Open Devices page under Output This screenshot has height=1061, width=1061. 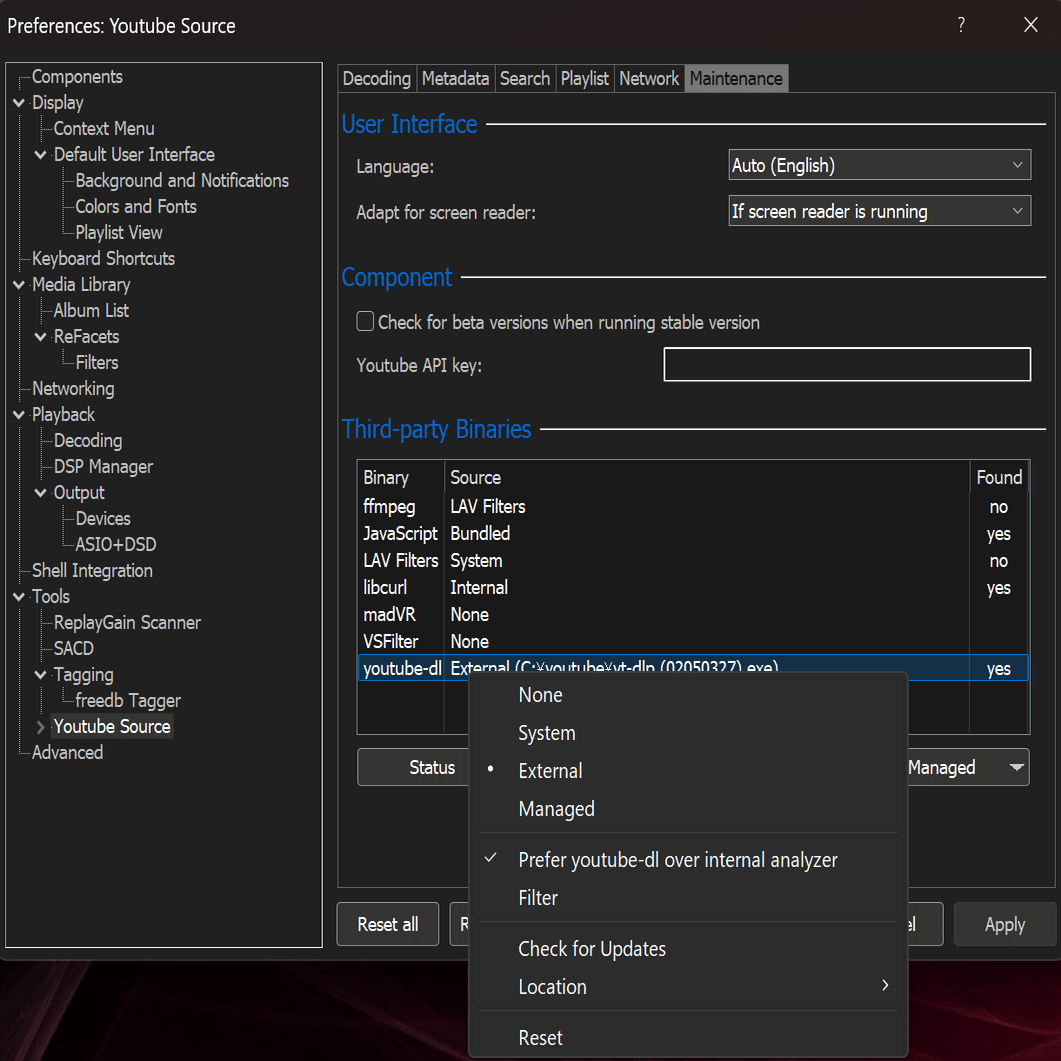pos(103,518)
